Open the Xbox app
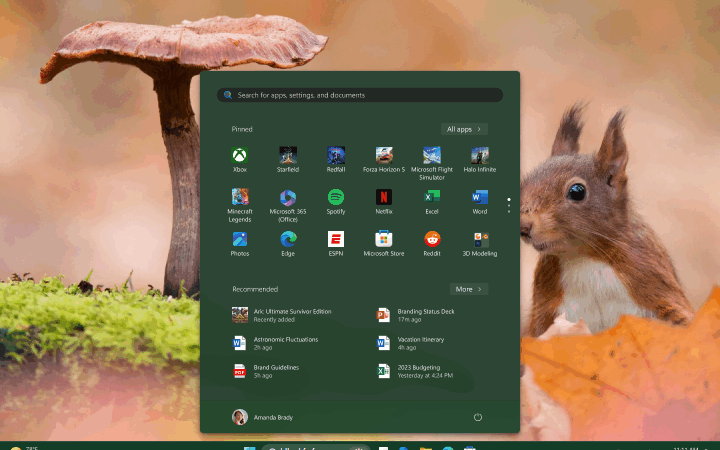The height and width of the screenshot is (450, 720). coord(240,159)
